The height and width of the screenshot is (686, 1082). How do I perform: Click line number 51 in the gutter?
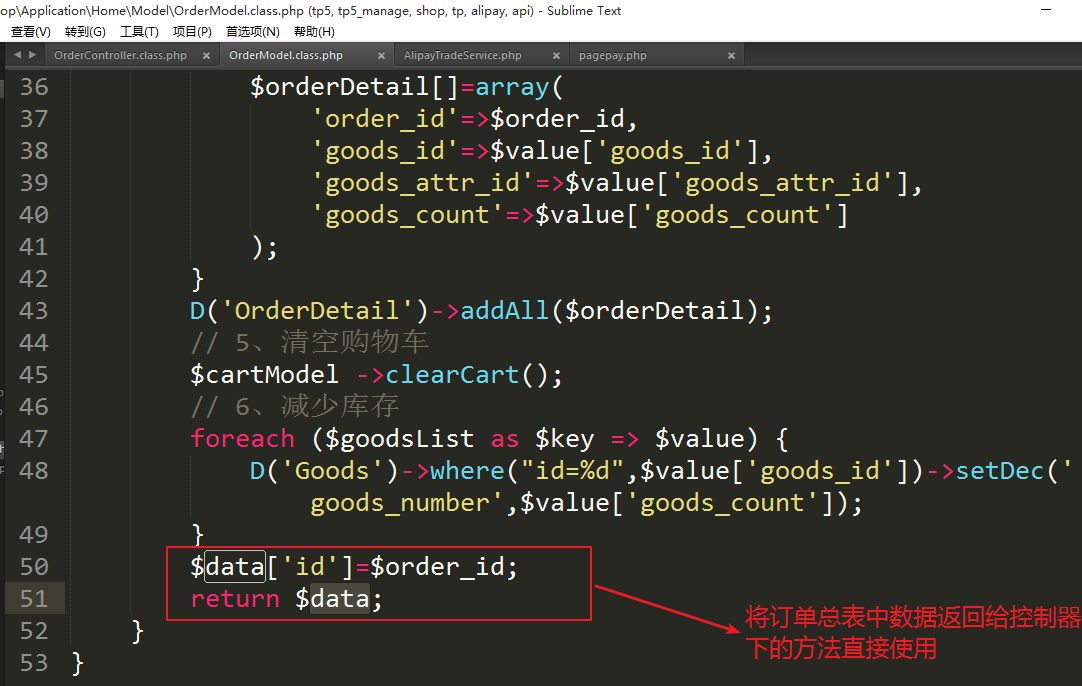pyautogui.click(x=34, y=599)
